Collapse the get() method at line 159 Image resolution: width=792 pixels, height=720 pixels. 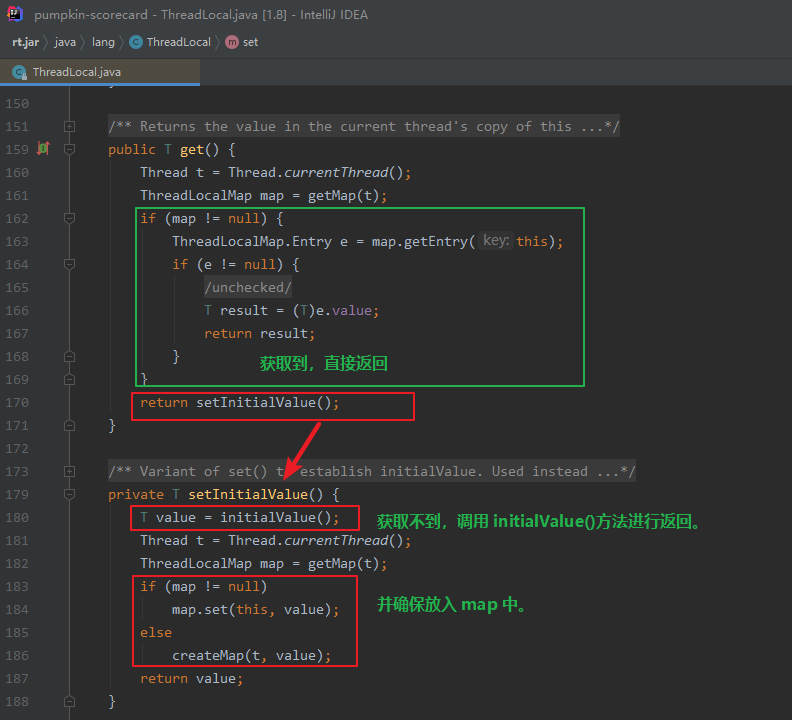point(70,150)
